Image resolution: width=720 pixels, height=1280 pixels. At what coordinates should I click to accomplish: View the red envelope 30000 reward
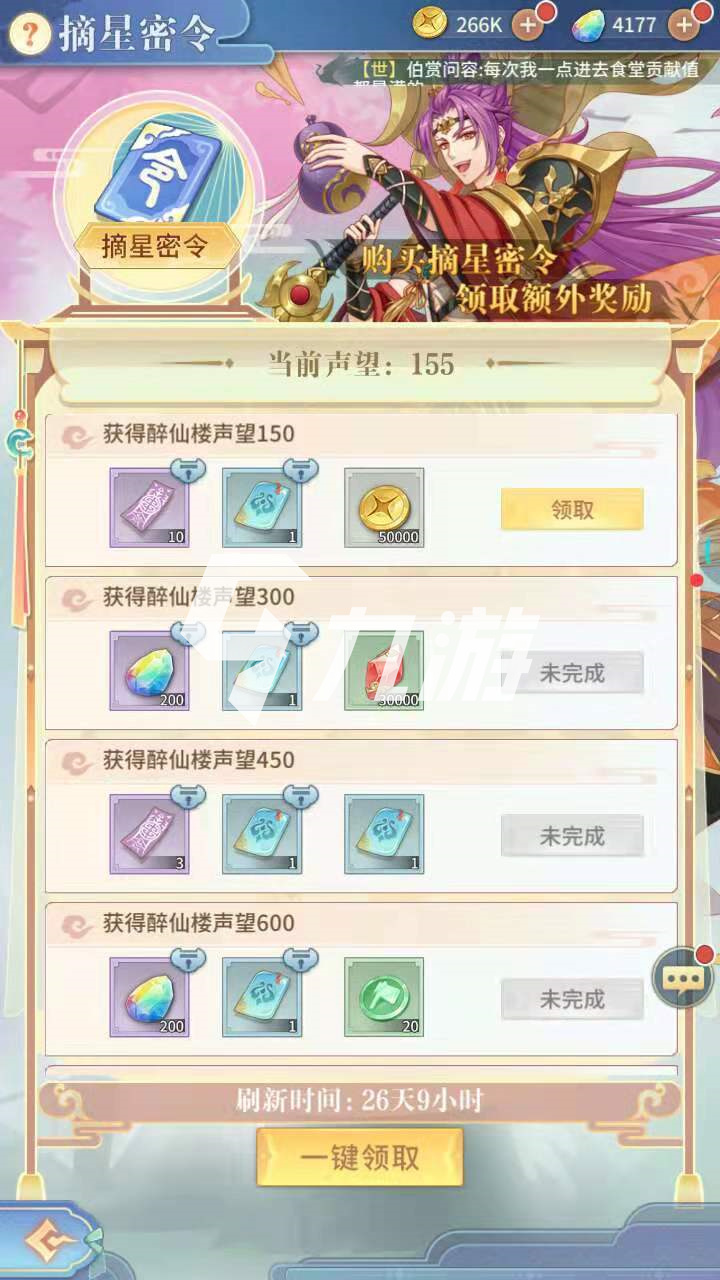(384, 671)
